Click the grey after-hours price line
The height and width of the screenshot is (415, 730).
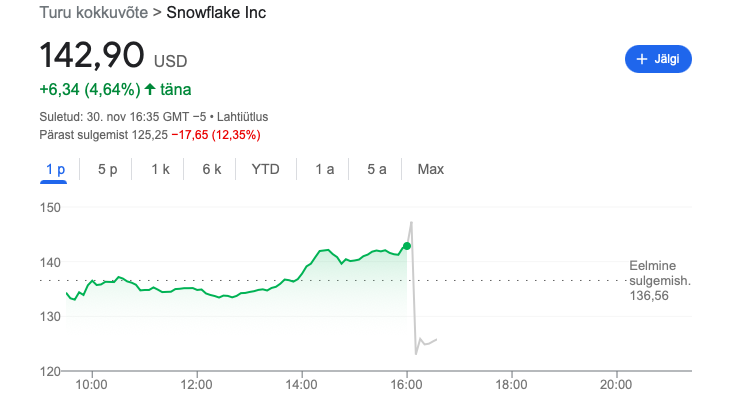[x=414, y=289]
